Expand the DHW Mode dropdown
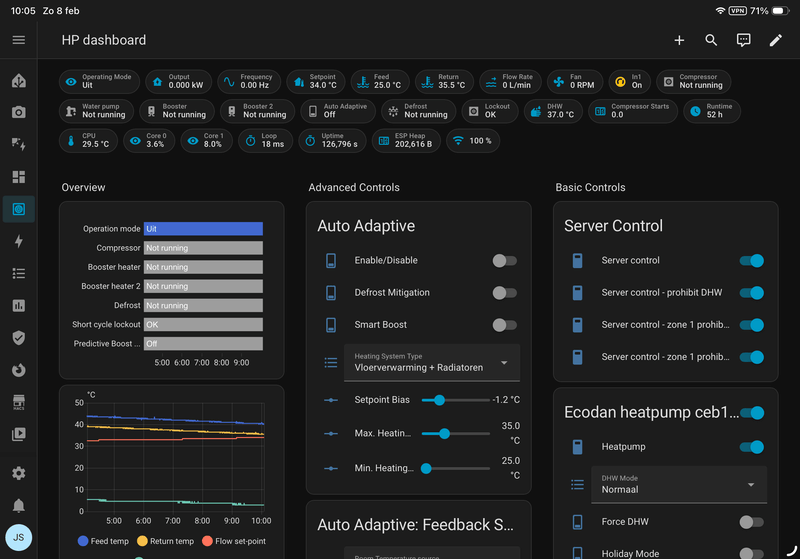The height and width of the screenshot is (559, 800). pyautogui.click(x=678, y=484)
